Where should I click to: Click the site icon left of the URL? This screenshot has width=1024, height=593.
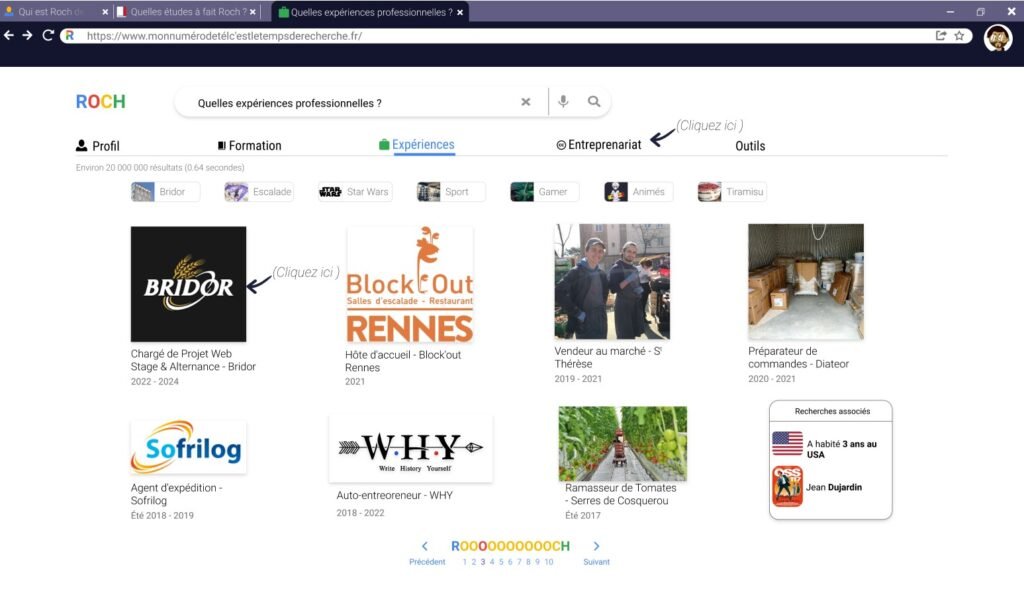pos(69,35)
